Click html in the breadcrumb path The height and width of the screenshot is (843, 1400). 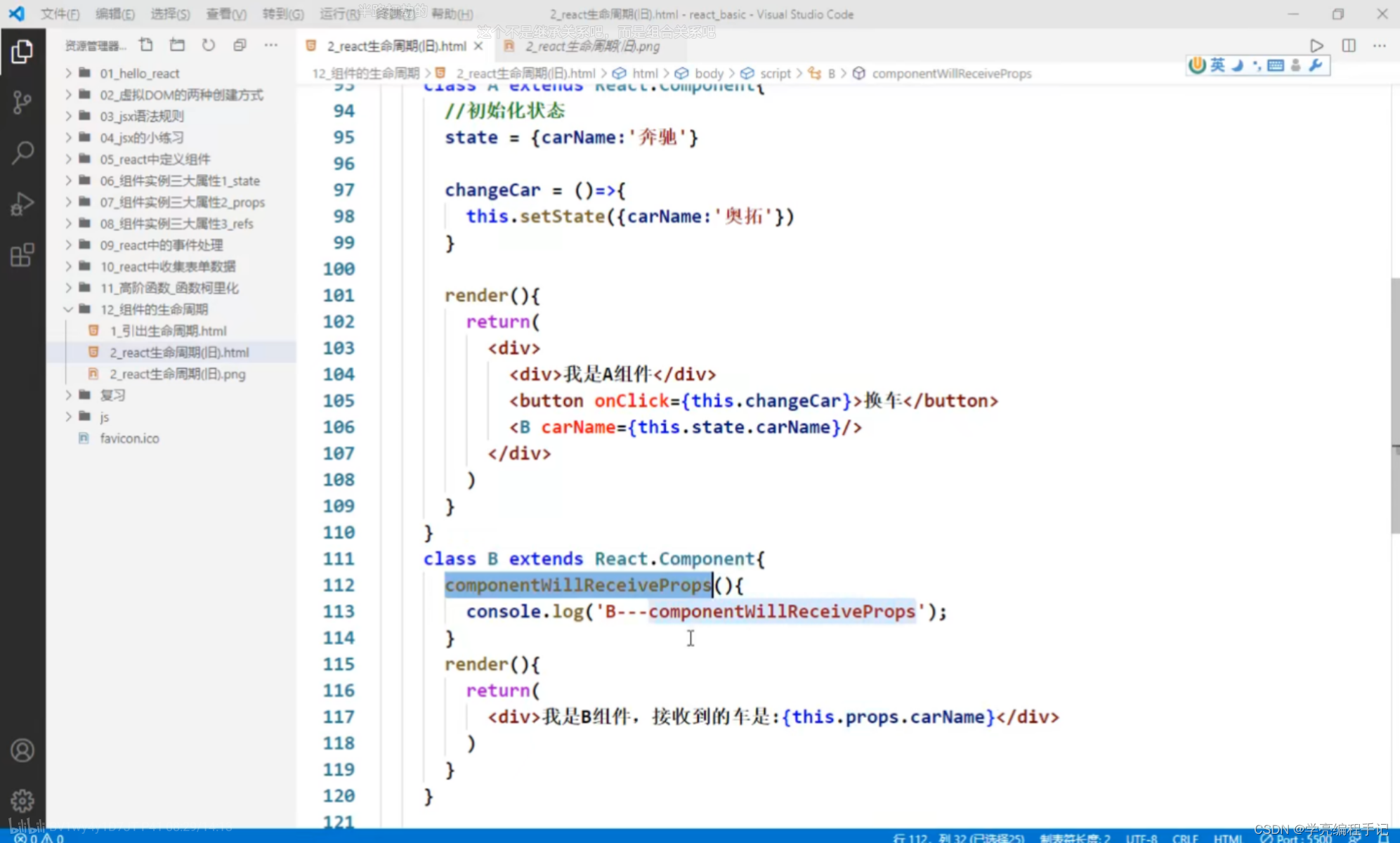pos(644,74)
